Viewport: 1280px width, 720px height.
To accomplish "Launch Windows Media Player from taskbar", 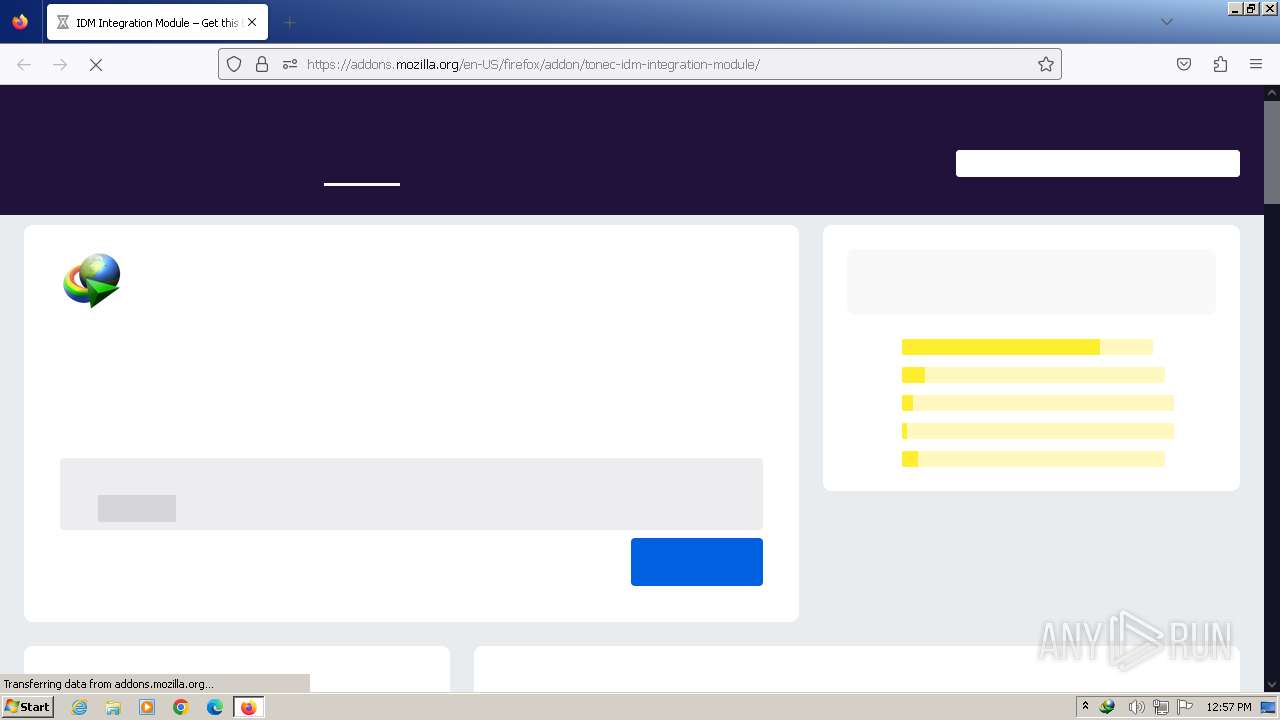I will pyautogui.click(x=147, y=707).
